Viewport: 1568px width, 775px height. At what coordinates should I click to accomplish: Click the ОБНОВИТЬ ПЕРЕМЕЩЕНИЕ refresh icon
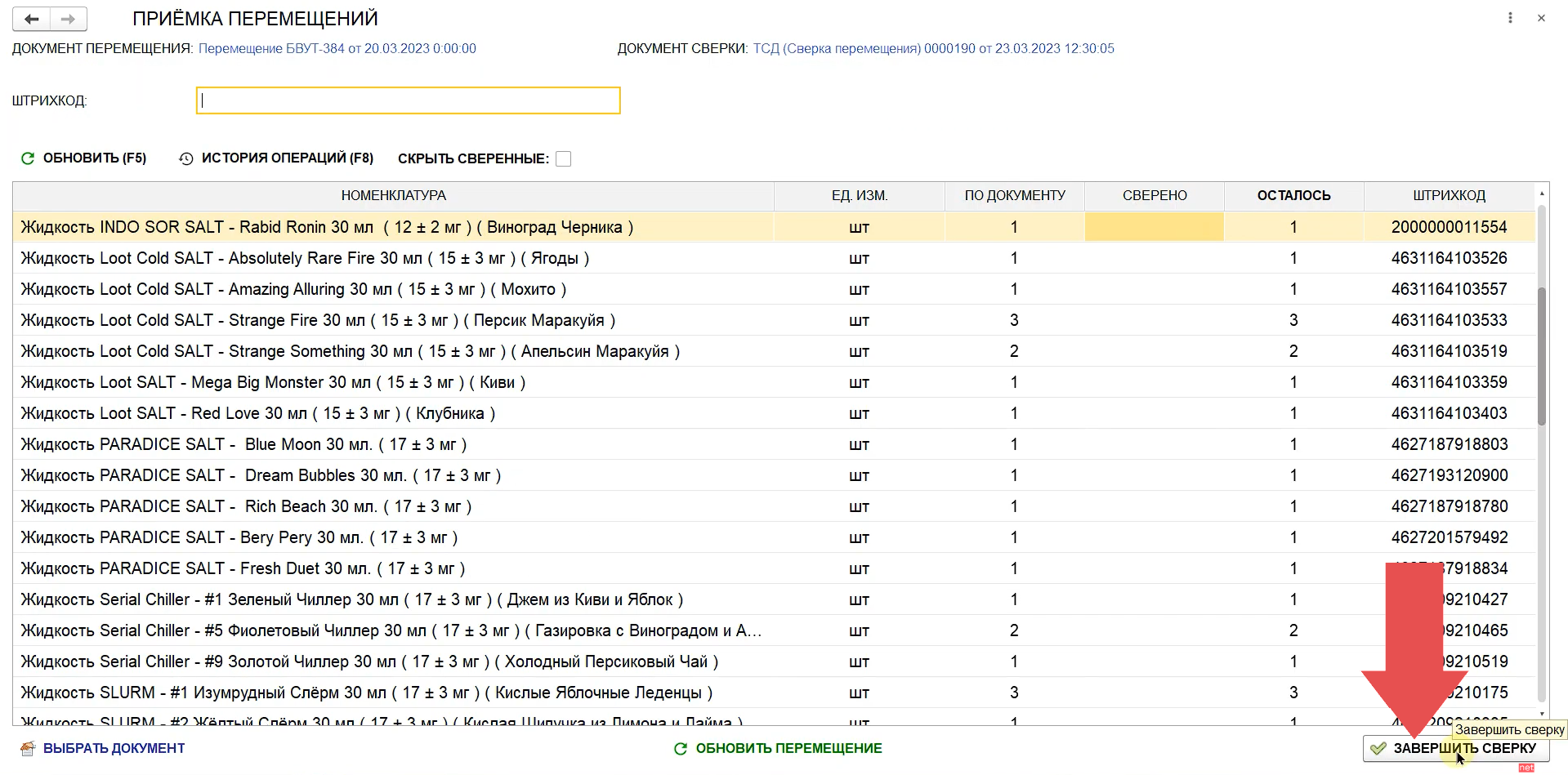tap(680, 749)
